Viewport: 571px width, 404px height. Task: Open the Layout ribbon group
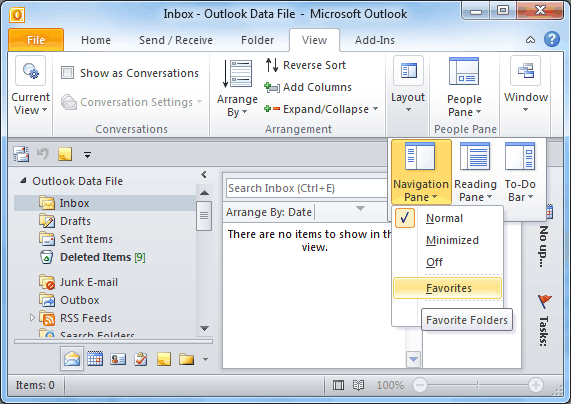pos(408,85)
